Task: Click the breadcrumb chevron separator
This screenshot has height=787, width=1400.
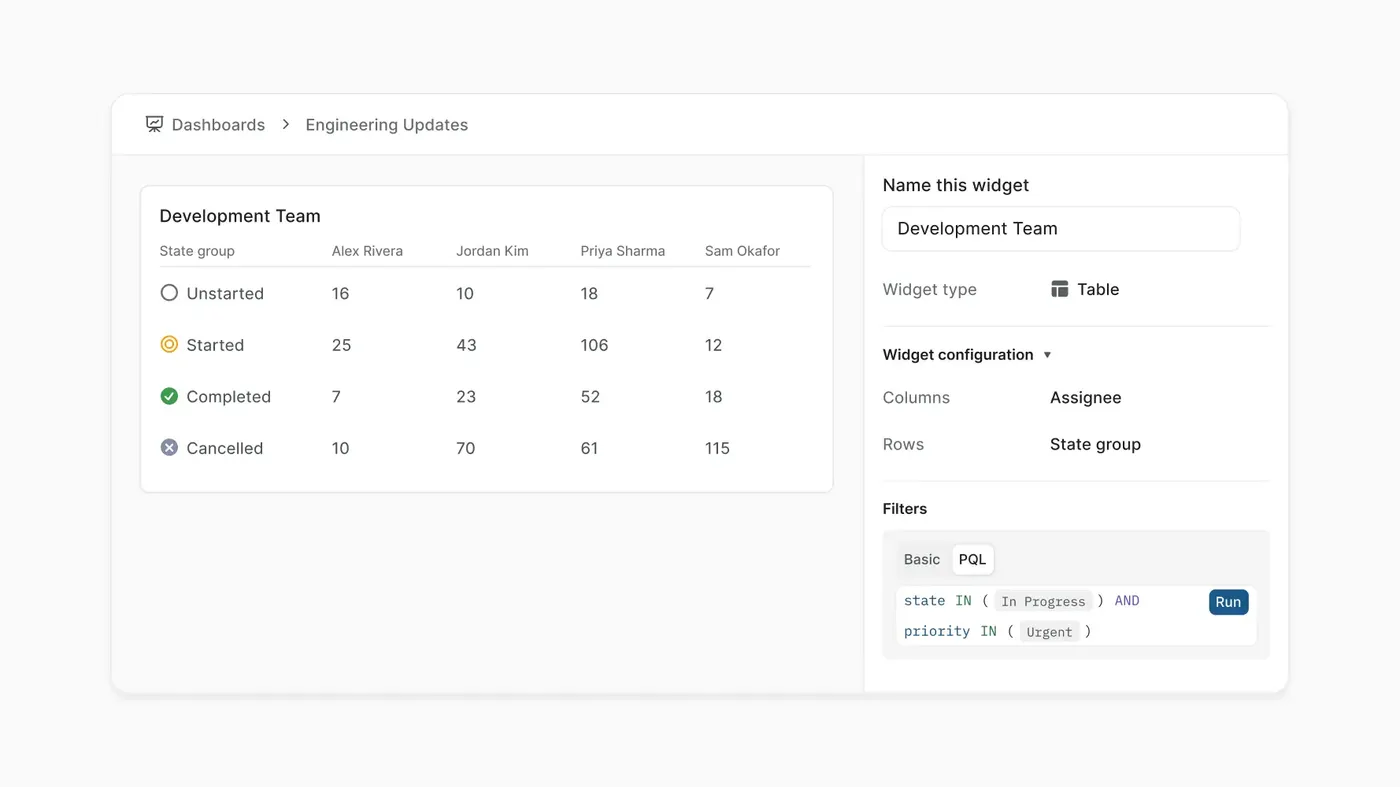Action: point(285,124)
